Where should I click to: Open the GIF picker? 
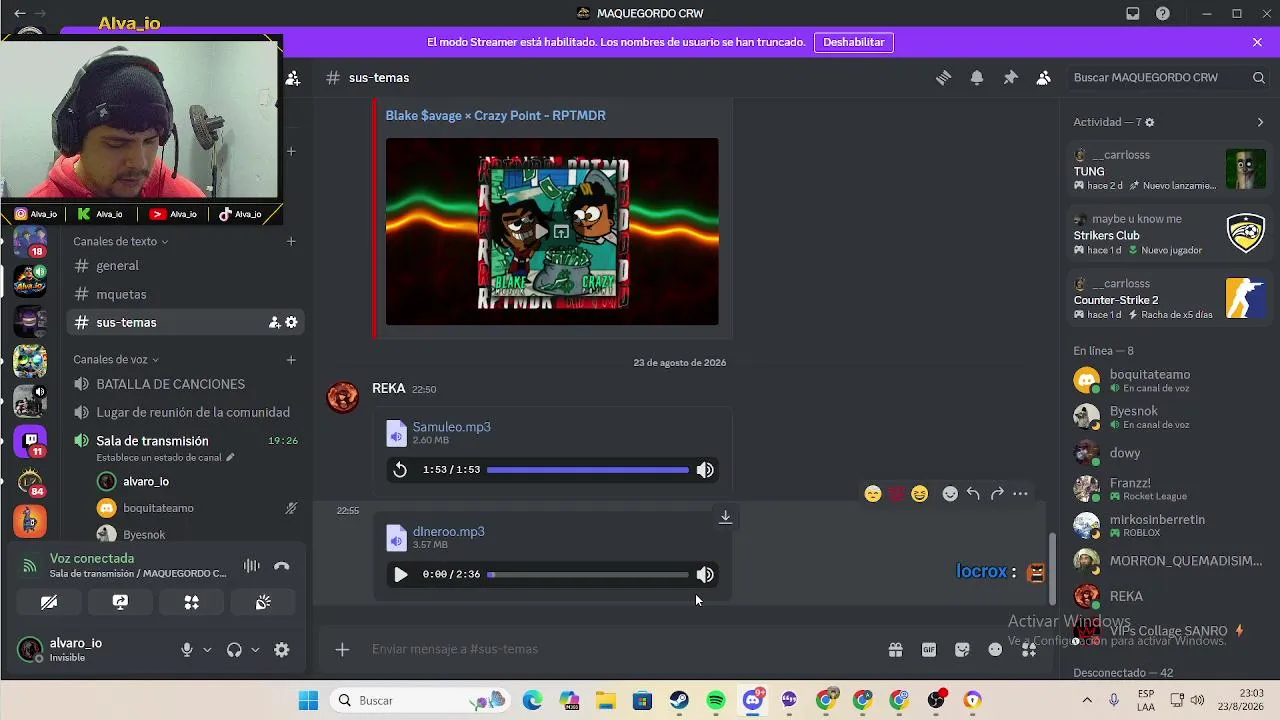[929, 650]
